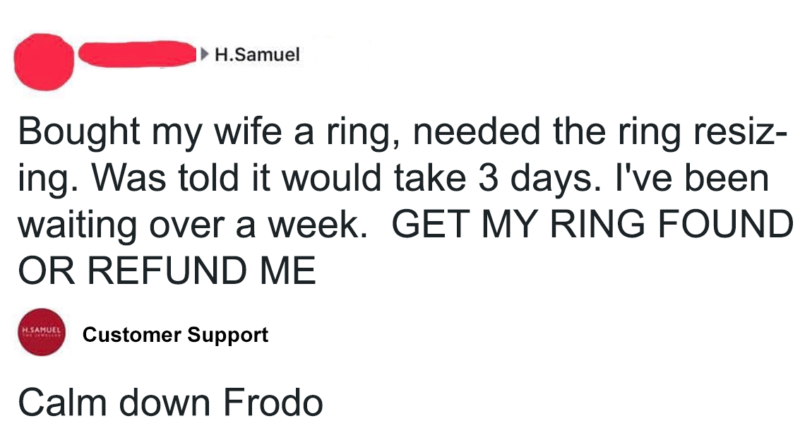This screenshot has height=445, width=800.
Task: Open the H.Samuel page link in header
Action: pos(244,54)
